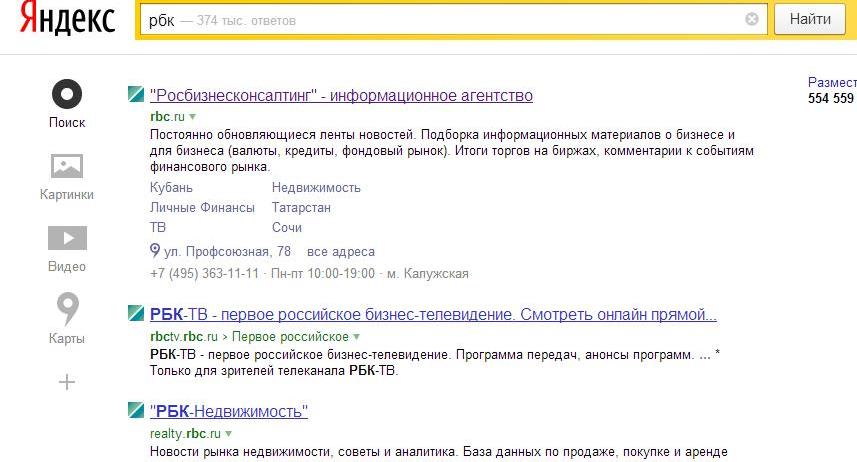The width and height of the screenshot is (857, 462).
Task: Open the Татарстан sitelink
Action: click(x=301, y=208)
